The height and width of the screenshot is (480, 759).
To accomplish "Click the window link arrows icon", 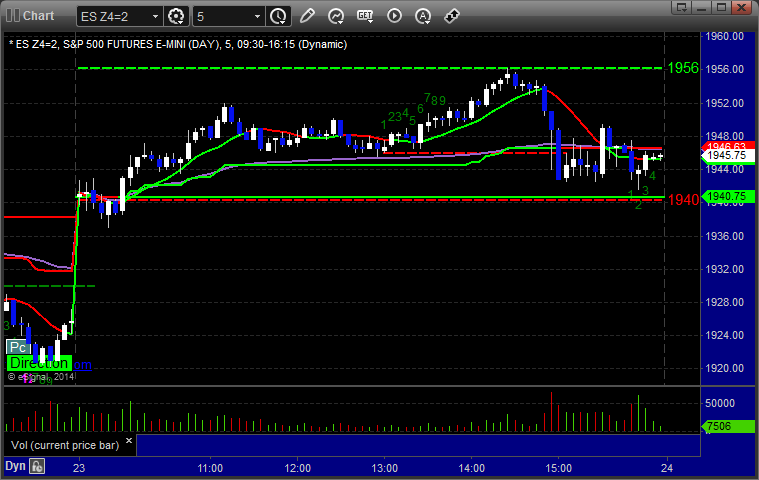I will pyautogui.click(x=452, y=16).
